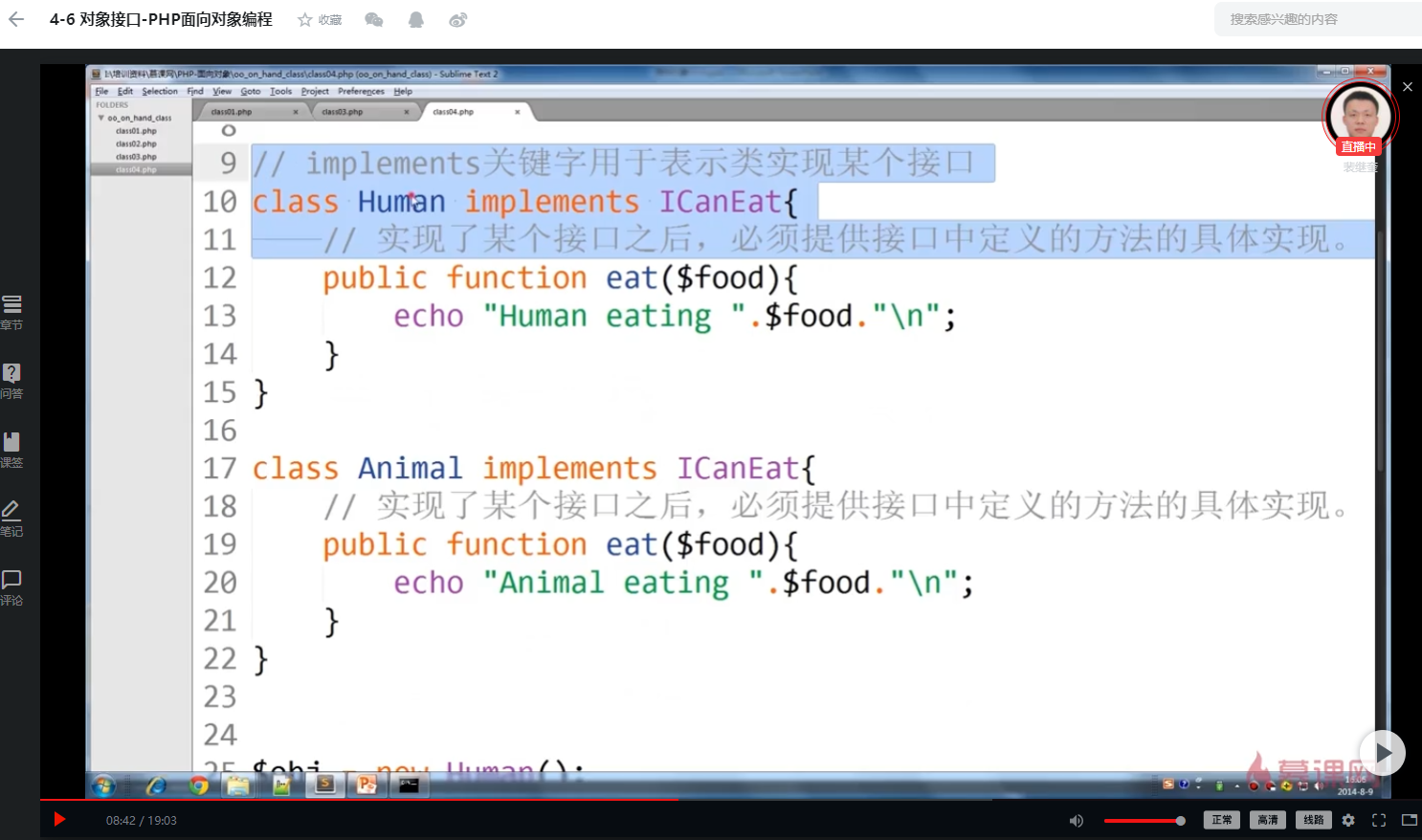Collapse the oo_on_hand_class folder tree
Viewport: 1422px width, 840px height.
point(101,118)
